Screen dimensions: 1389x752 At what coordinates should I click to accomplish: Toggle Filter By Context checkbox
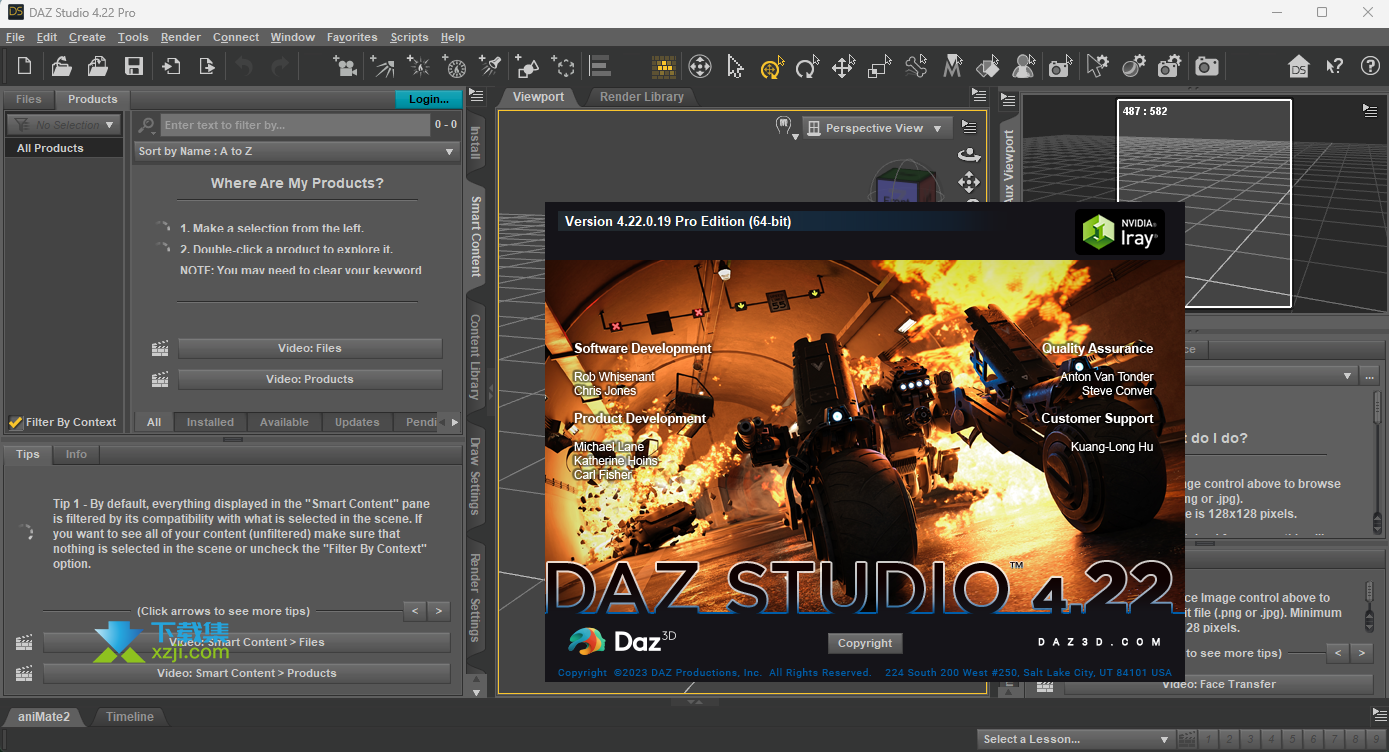tap(15, 422)
